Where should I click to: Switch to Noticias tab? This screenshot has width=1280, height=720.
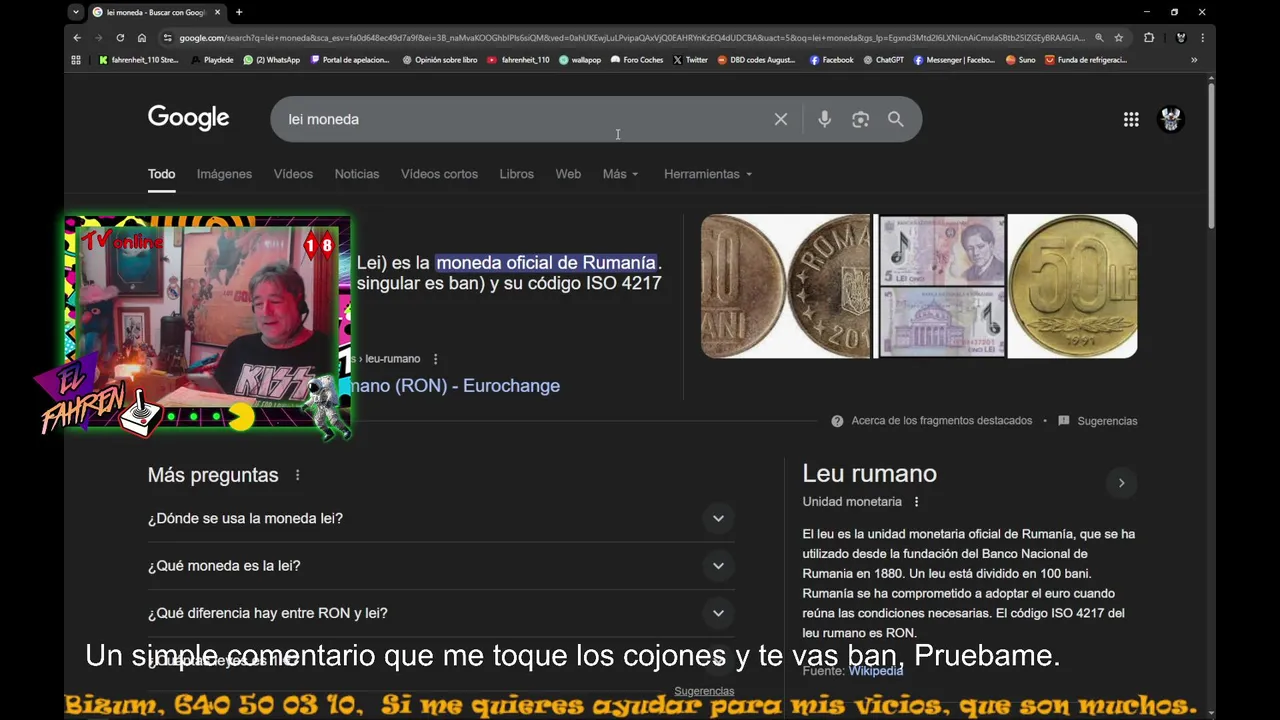click(x=357, y=174)
